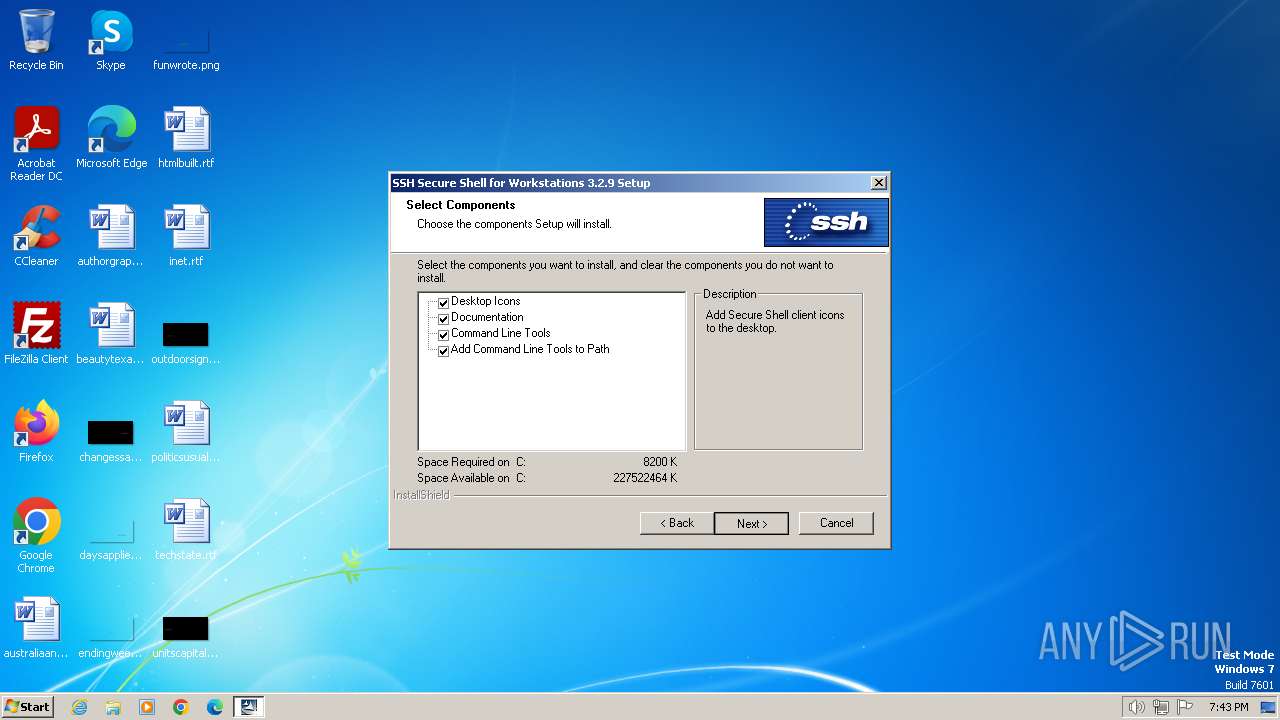Activate the setup installer taskbar button
Viewport: 1280px width, 720px height.
(x=249, y=707)
